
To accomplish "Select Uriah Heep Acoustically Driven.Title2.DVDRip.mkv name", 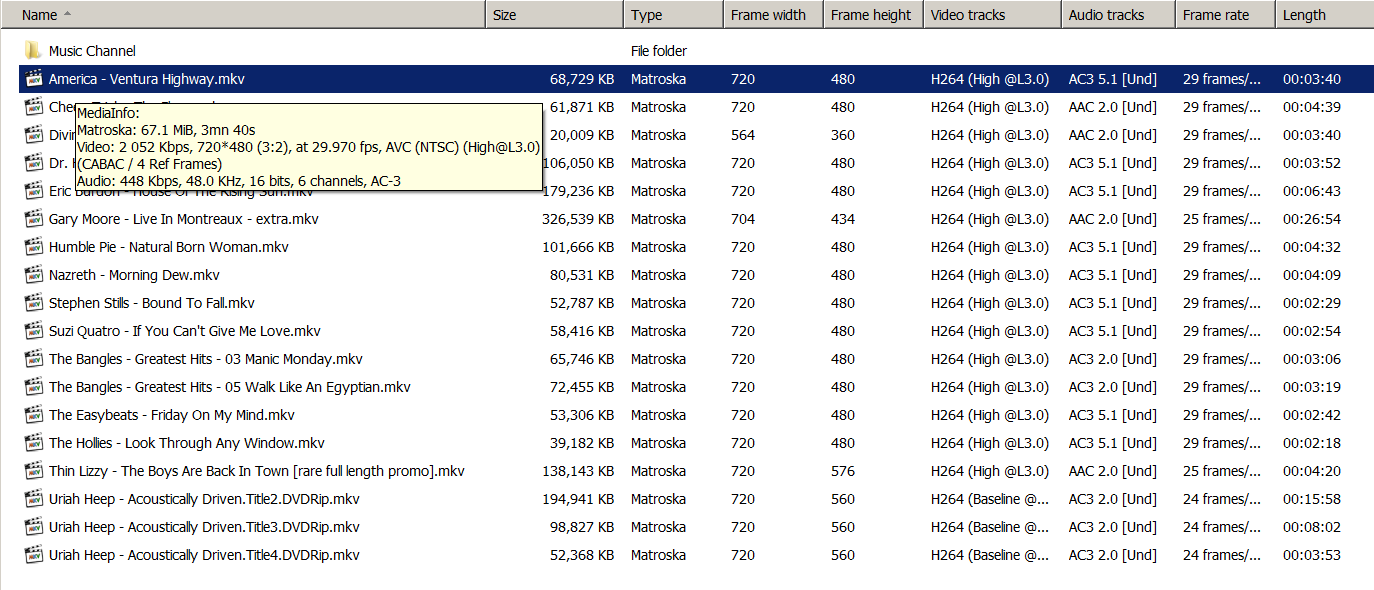I will [x=204, y=499].
